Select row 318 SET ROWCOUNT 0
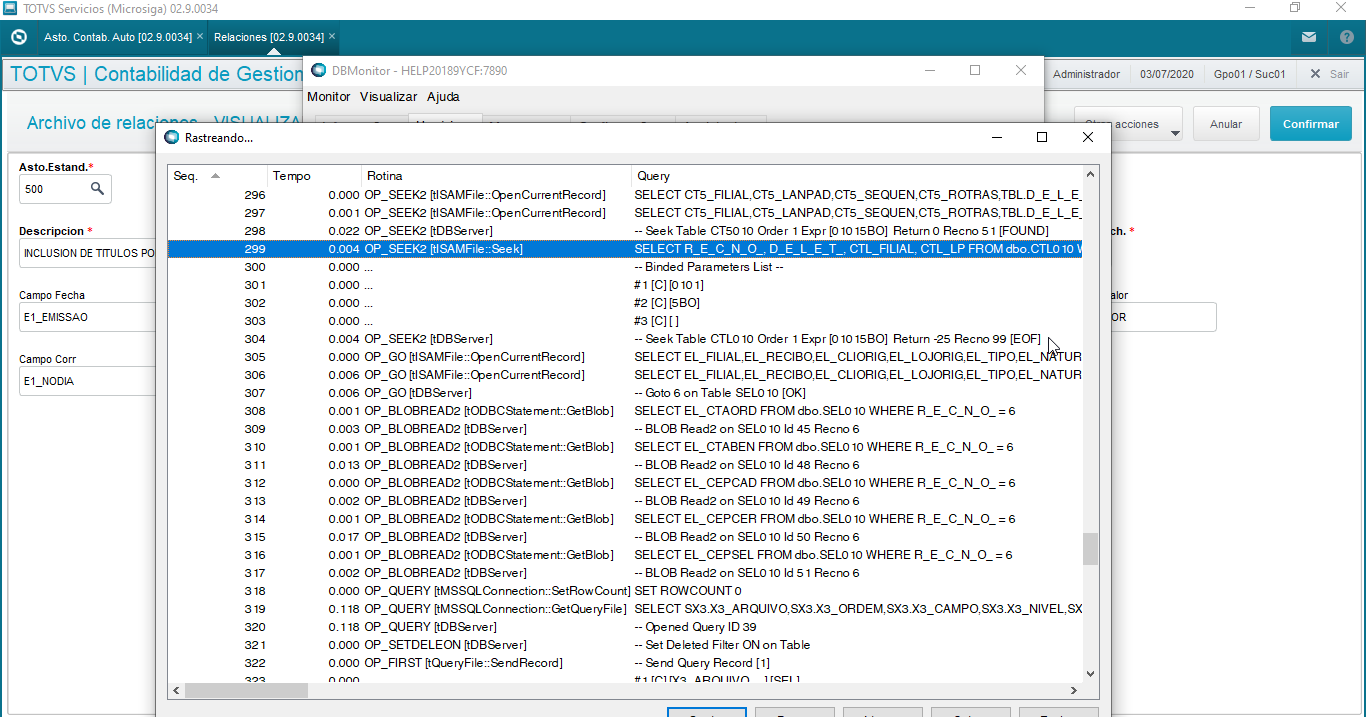Screen dimensions: 1366x717 point(625,591)
